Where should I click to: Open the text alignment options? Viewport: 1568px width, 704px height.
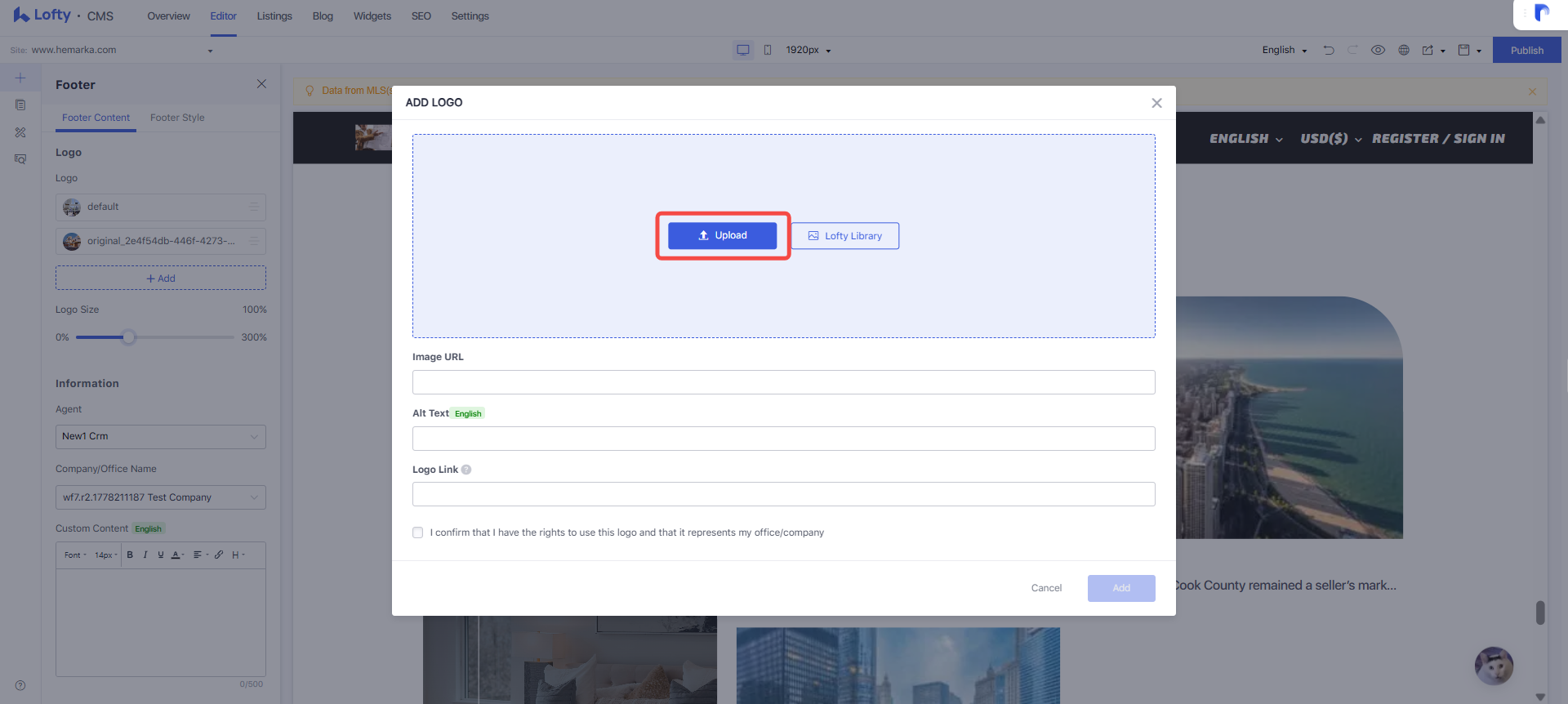(x=200, y=555)
